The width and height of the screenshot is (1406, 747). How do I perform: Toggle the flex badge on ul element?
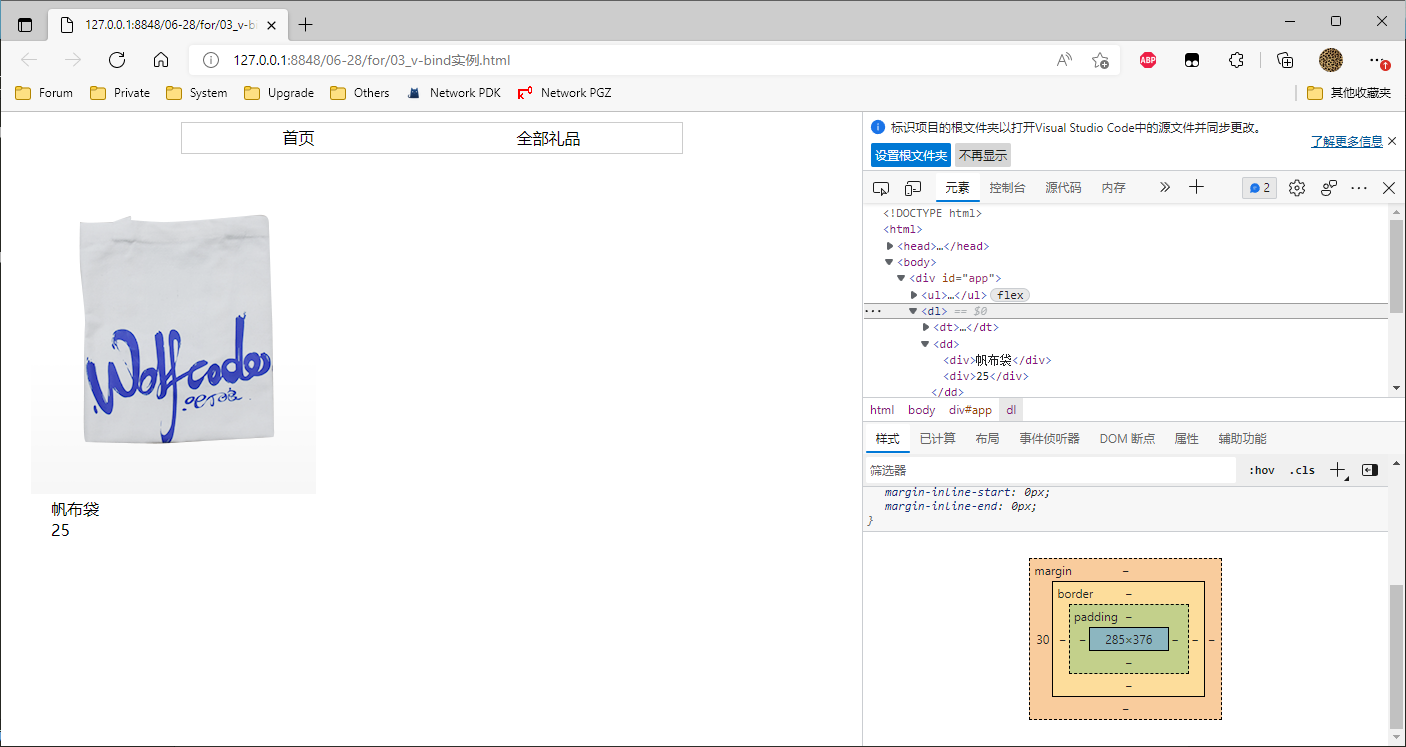(1010, 295)
